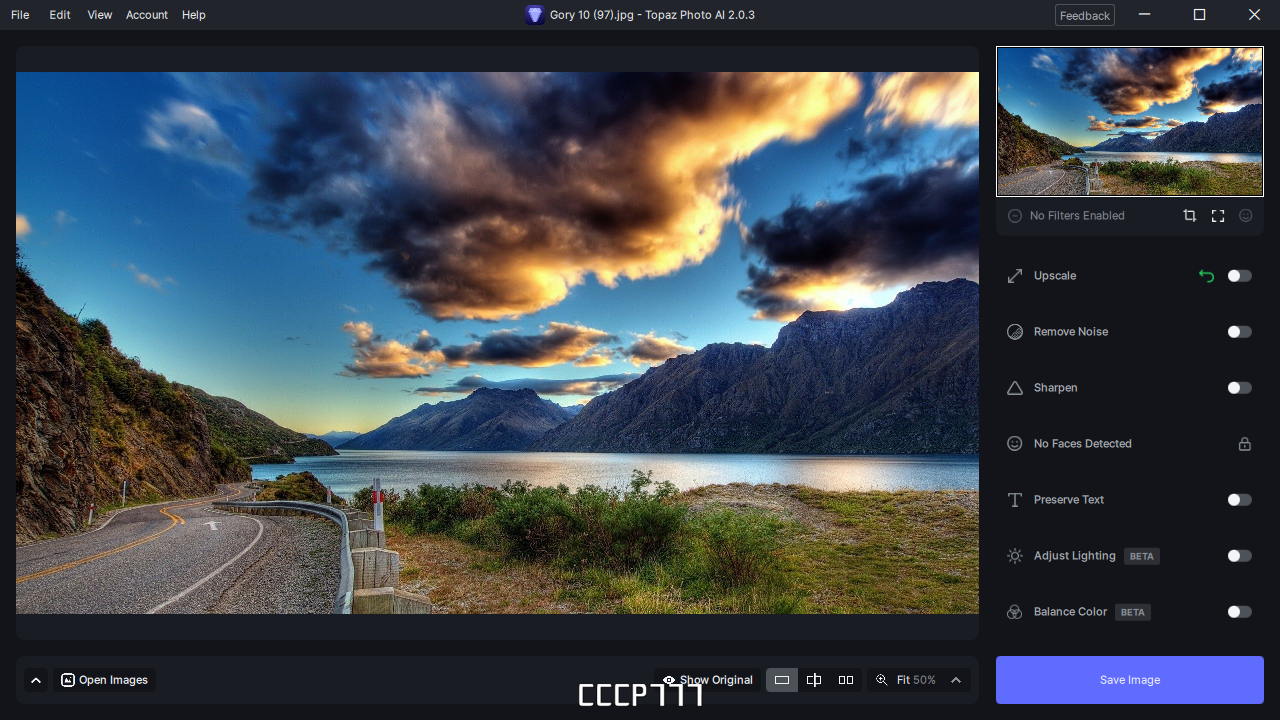Click the face recast smiley icon
The width and height of the screenshot is (1280, 720).
pyautogui.click(x=1246, y=215)
